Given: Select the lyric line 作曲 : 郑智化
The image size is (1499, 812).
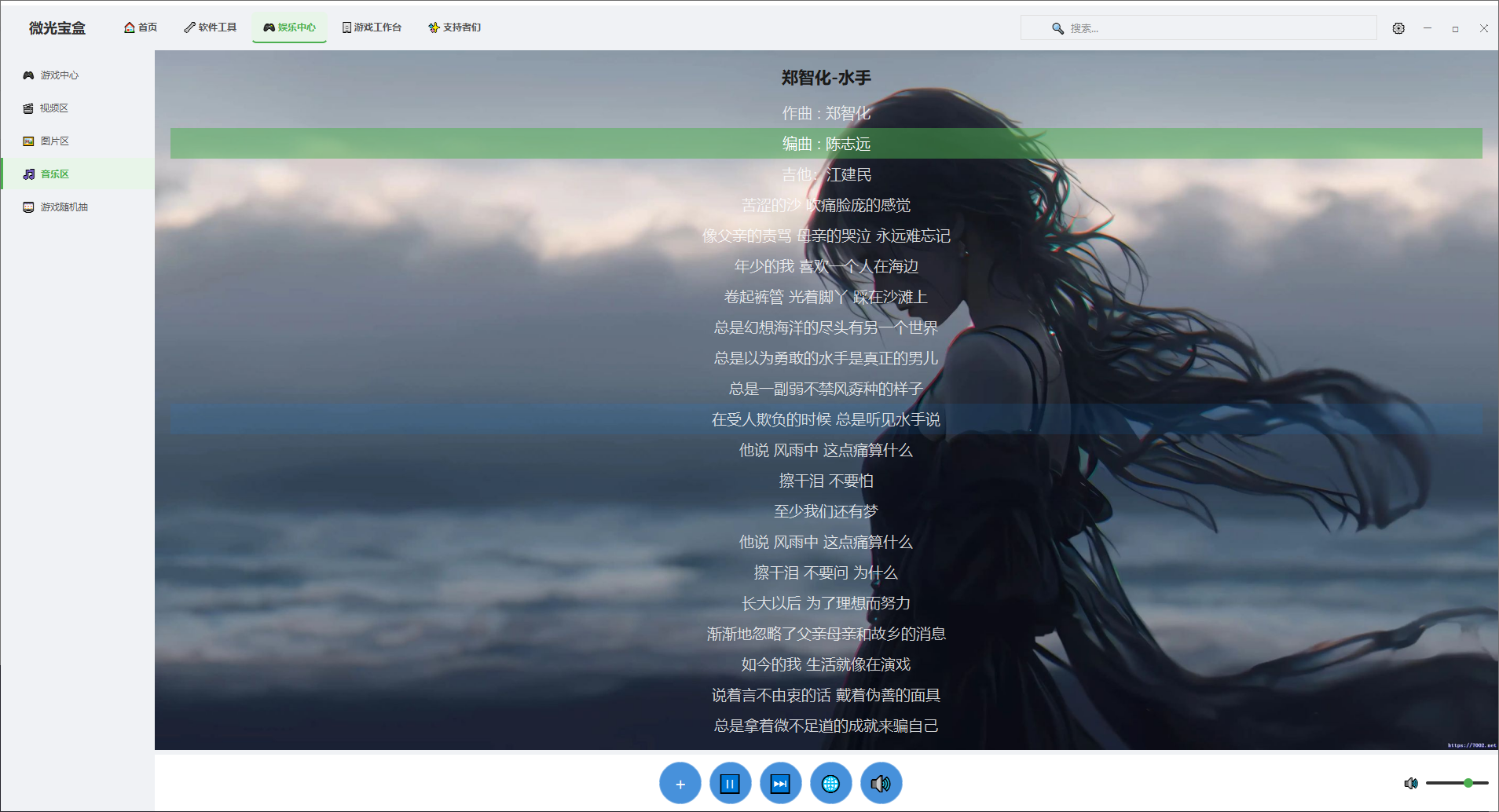Looking at the screenshot, I should (x=826, y=113).
